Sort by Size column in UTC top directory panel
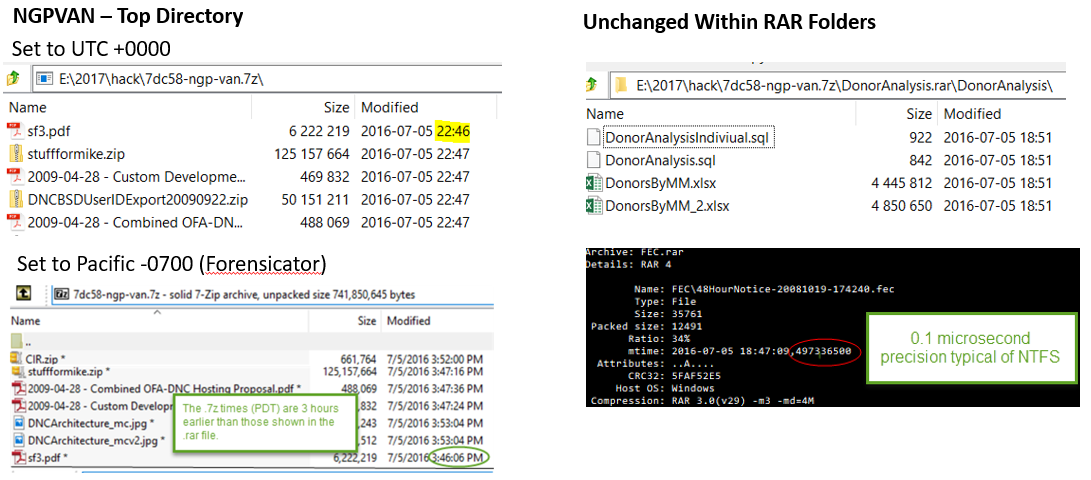Image resolution: width=1091 pixels, height=480 pixels. click(x=336, y=107)
